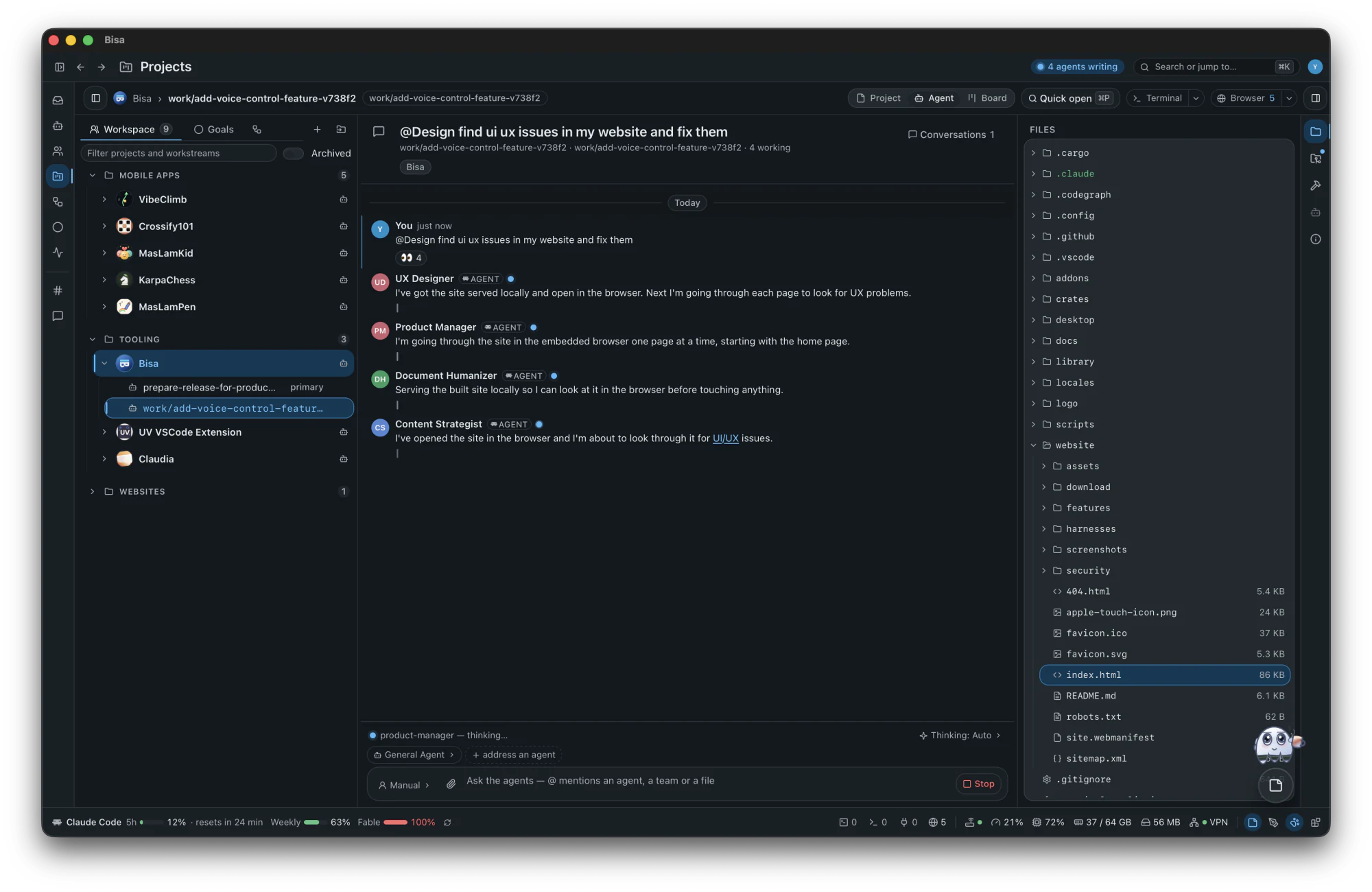Expand the Crossify101 project
This screenshot has width=1372, height=892.
(x=104, y=226)
